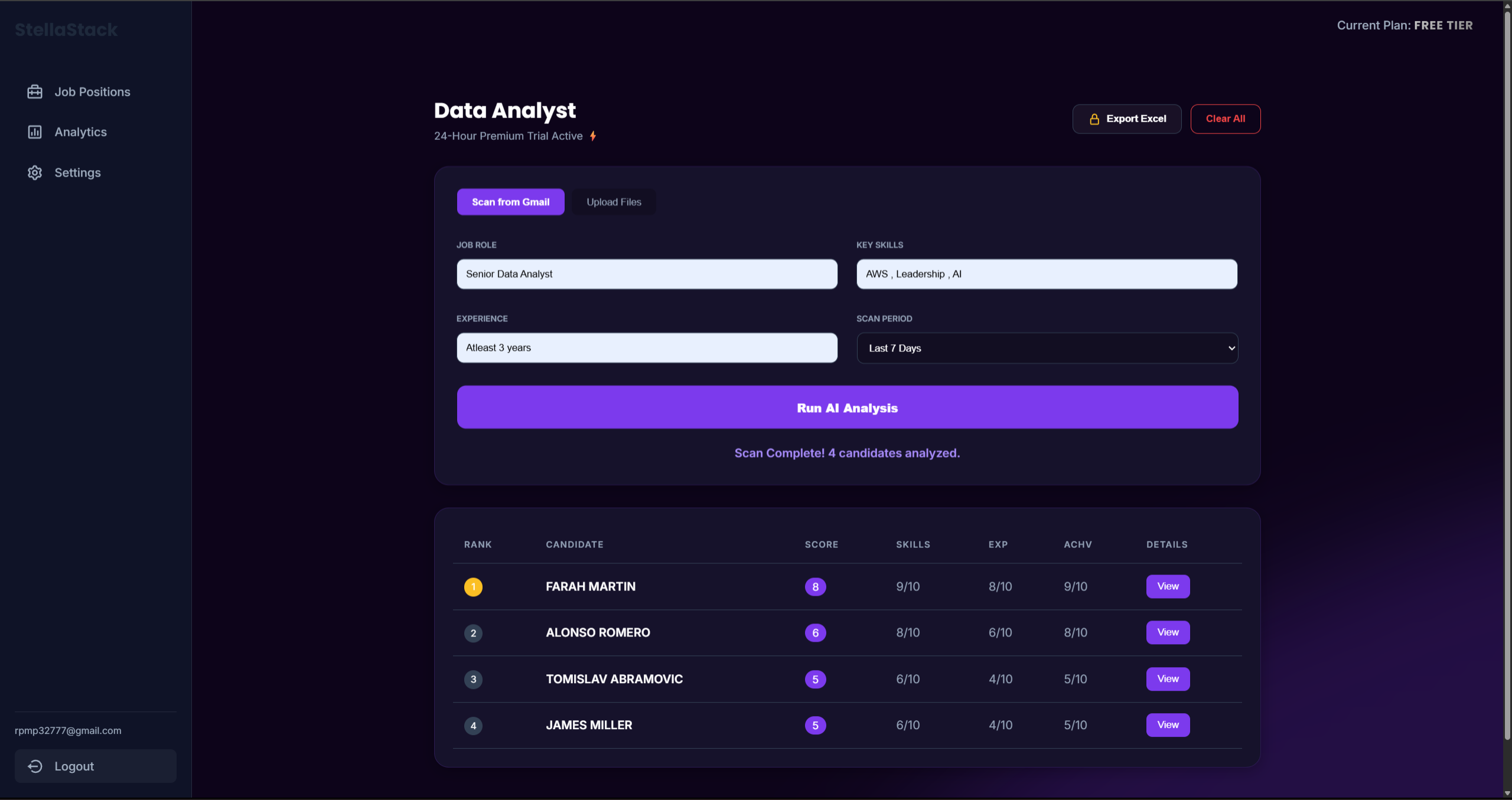
Task: Click the StellaStack logo
Action: click(66, 29)
